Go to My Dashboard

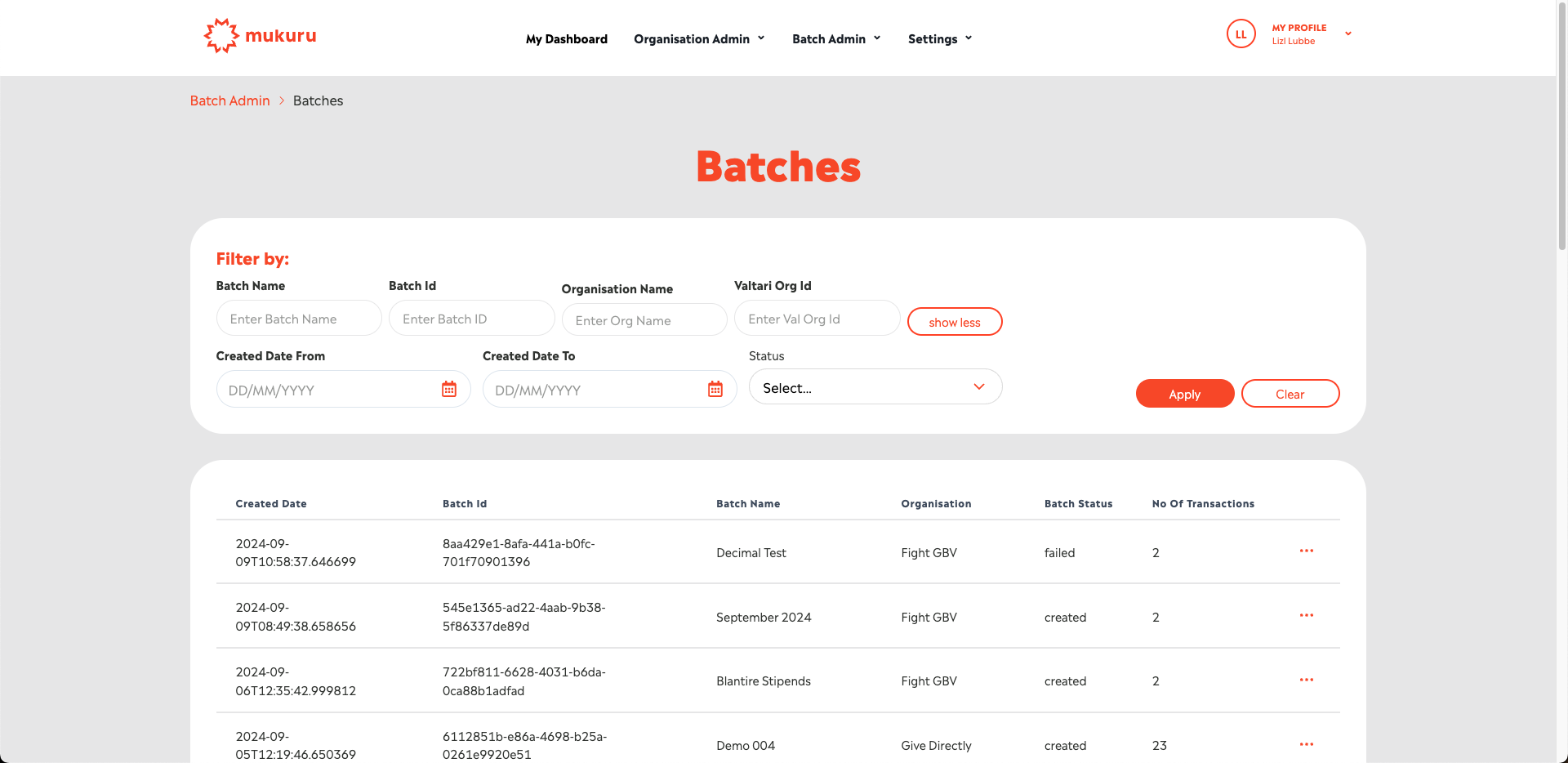pos(566,39)
